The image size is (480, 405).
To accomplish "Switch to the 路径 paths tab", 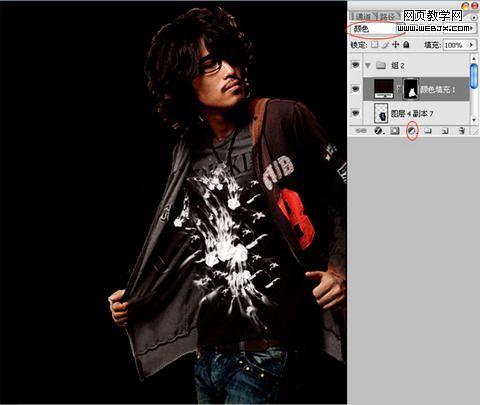I will click(387, 16).
